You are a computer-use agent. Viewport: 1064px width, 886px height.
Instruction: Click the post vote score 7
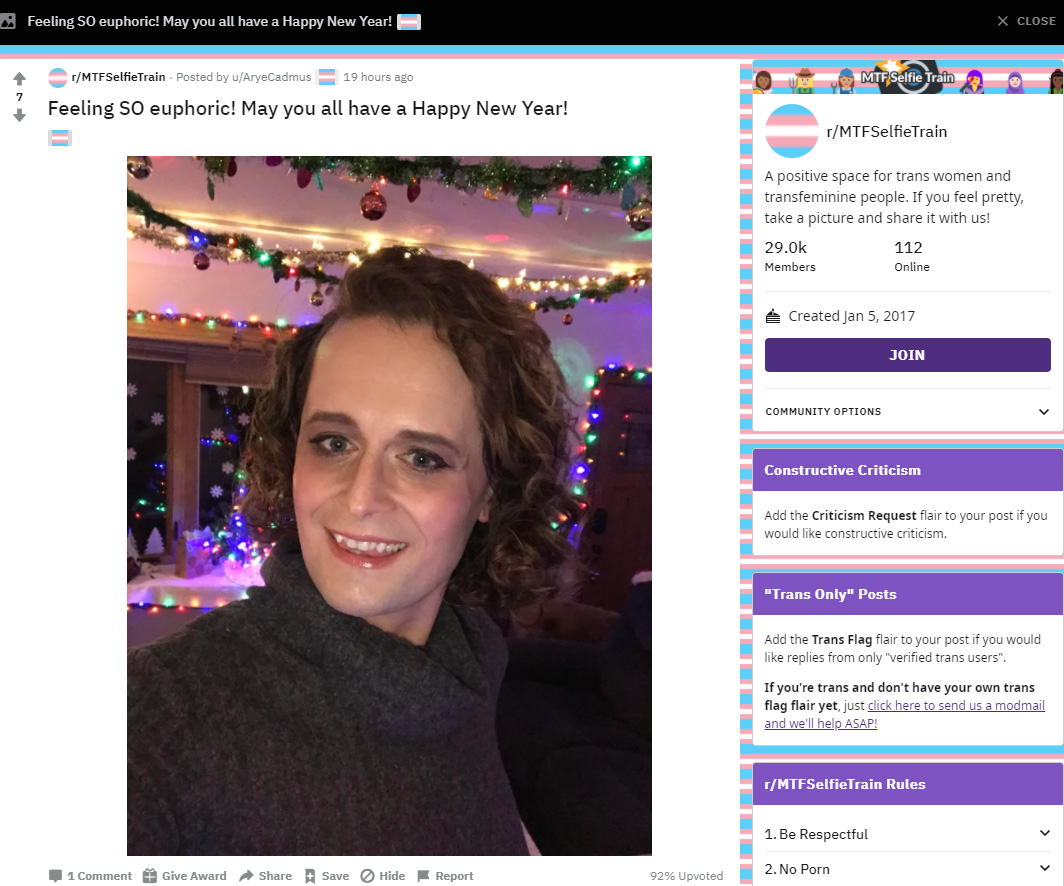point(19,97)
